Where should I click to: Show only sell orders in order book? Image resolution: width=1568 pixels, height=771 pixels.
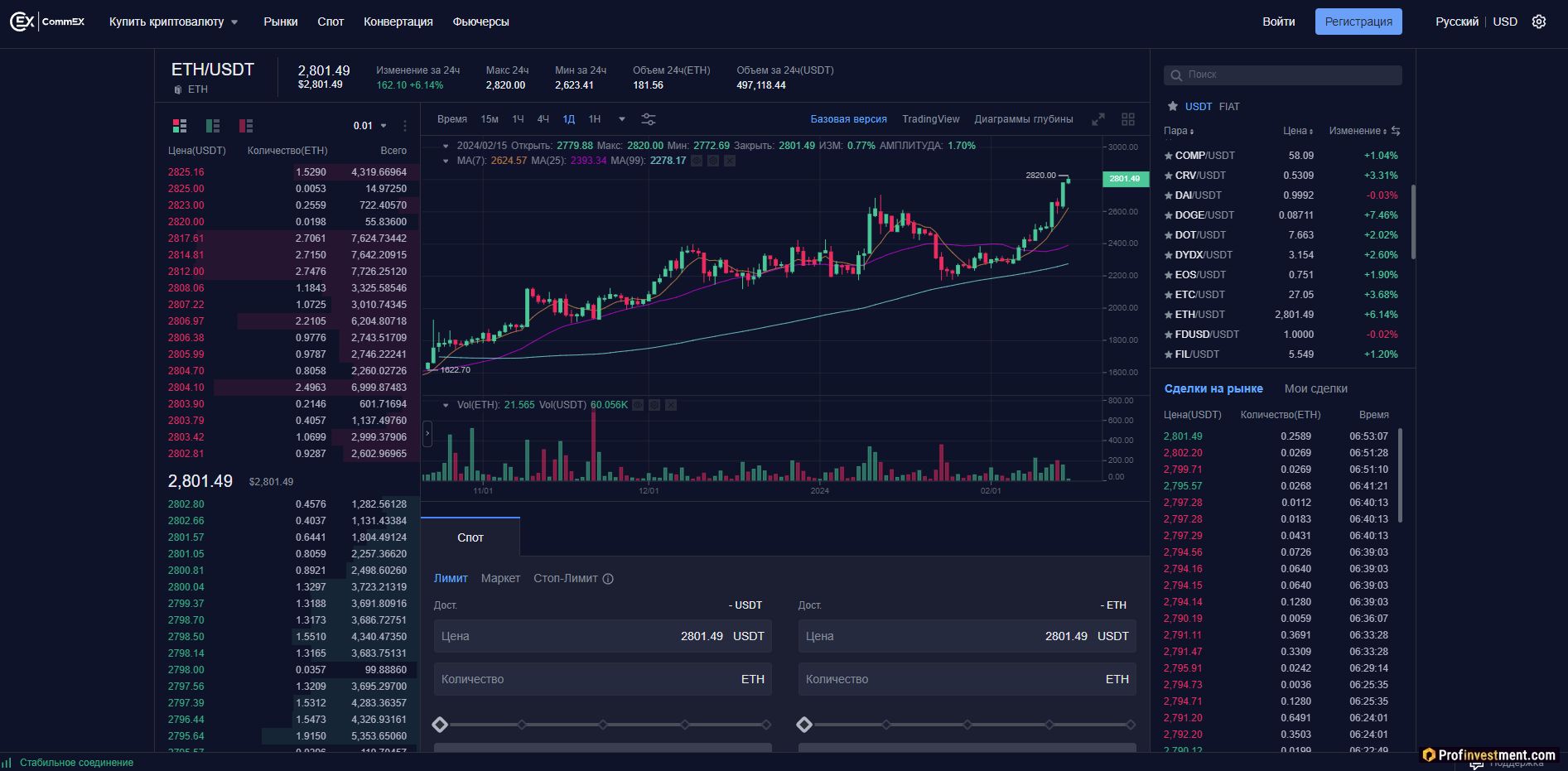(x=246, y=126)
